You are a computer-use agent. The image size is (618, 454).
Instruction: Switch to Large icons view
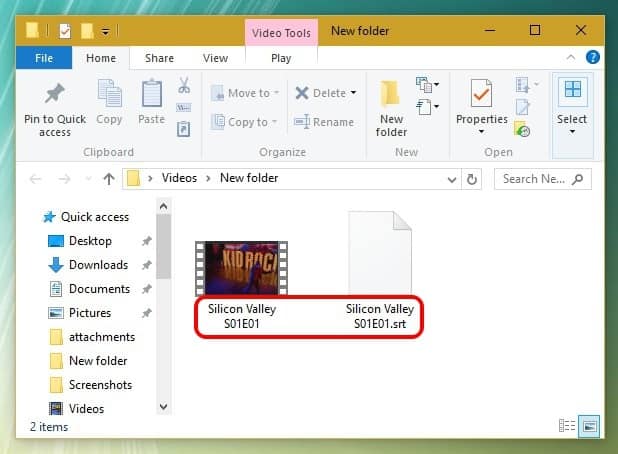coord(589,426)
